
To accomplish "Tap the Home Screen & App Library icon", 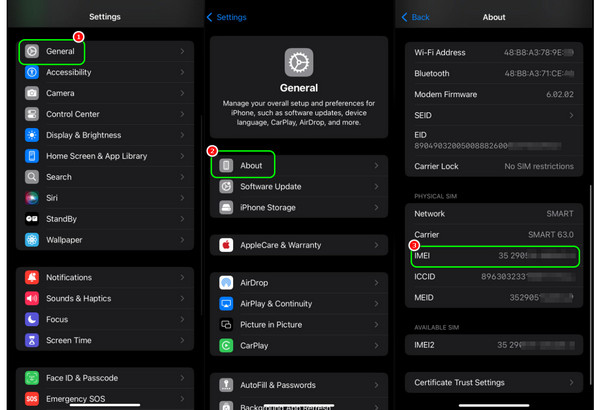I will 32,156.
